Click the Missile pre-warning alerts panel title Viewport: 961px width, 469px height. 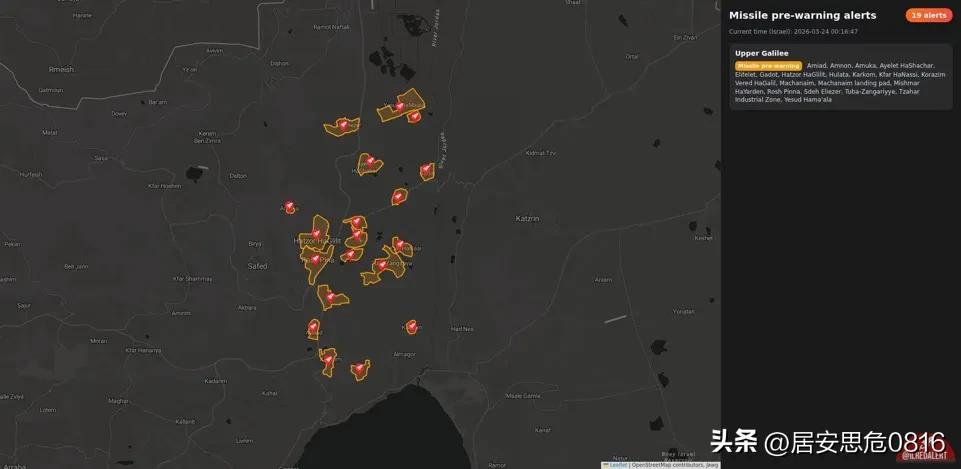(802, 15)
